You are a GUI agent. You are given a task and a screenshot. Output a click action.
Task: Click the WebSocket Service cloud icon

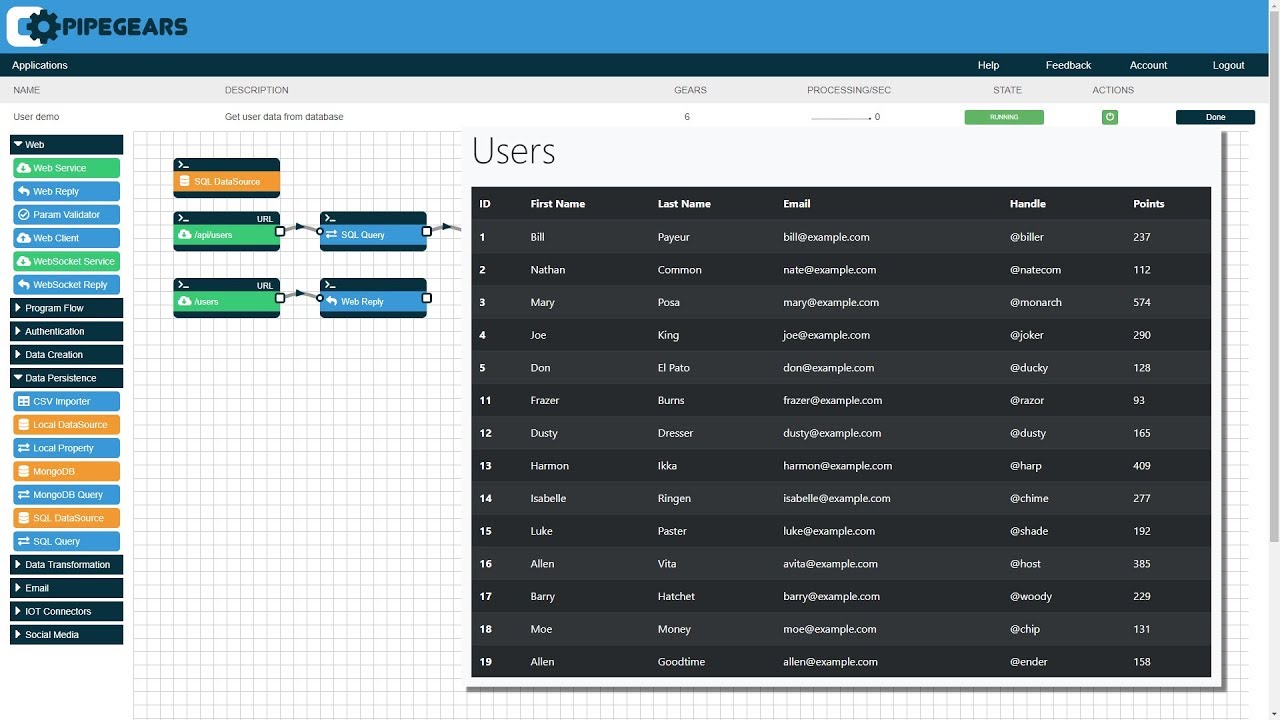pyautogui.click(x=24, y=261)
